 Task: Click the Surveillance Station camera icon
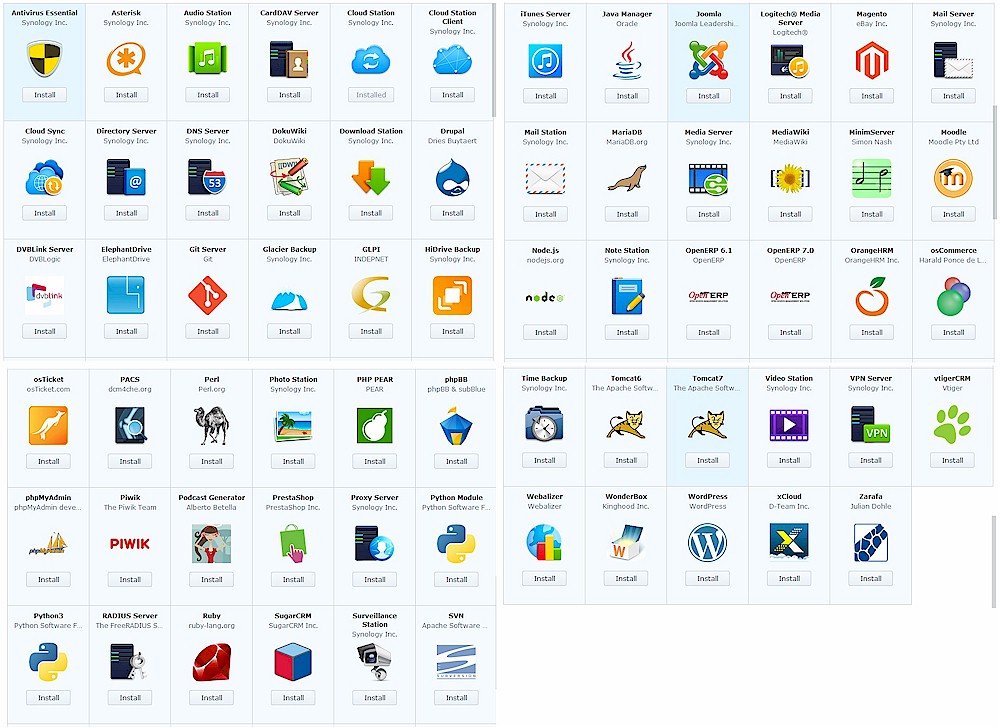coord(375,662)
